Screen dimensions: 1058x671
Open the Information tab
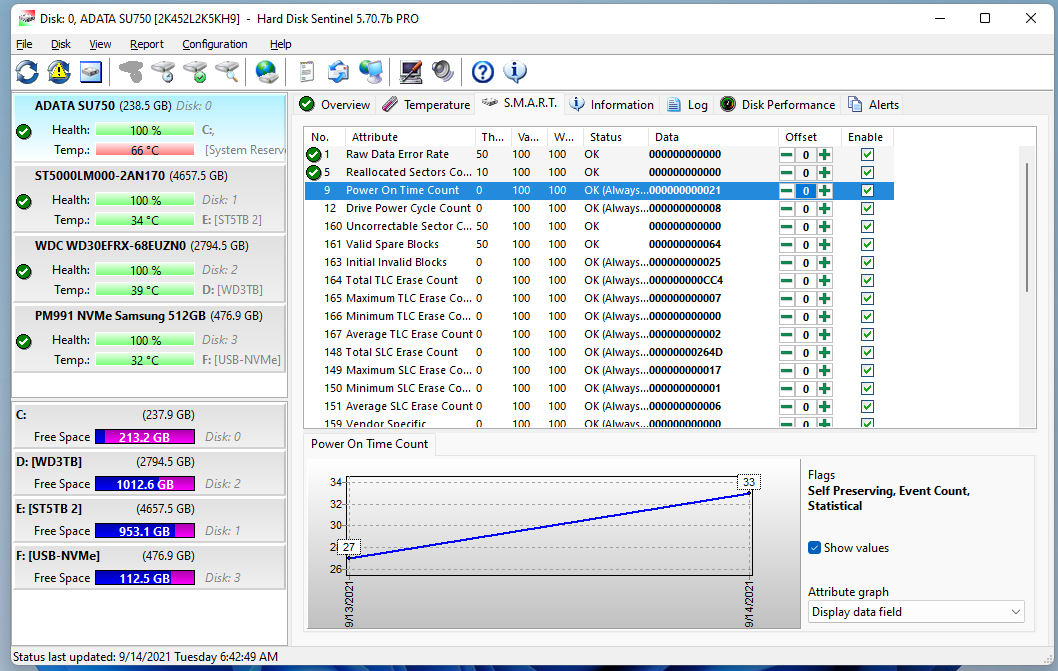pyautogui.click(x=611, y=105)
